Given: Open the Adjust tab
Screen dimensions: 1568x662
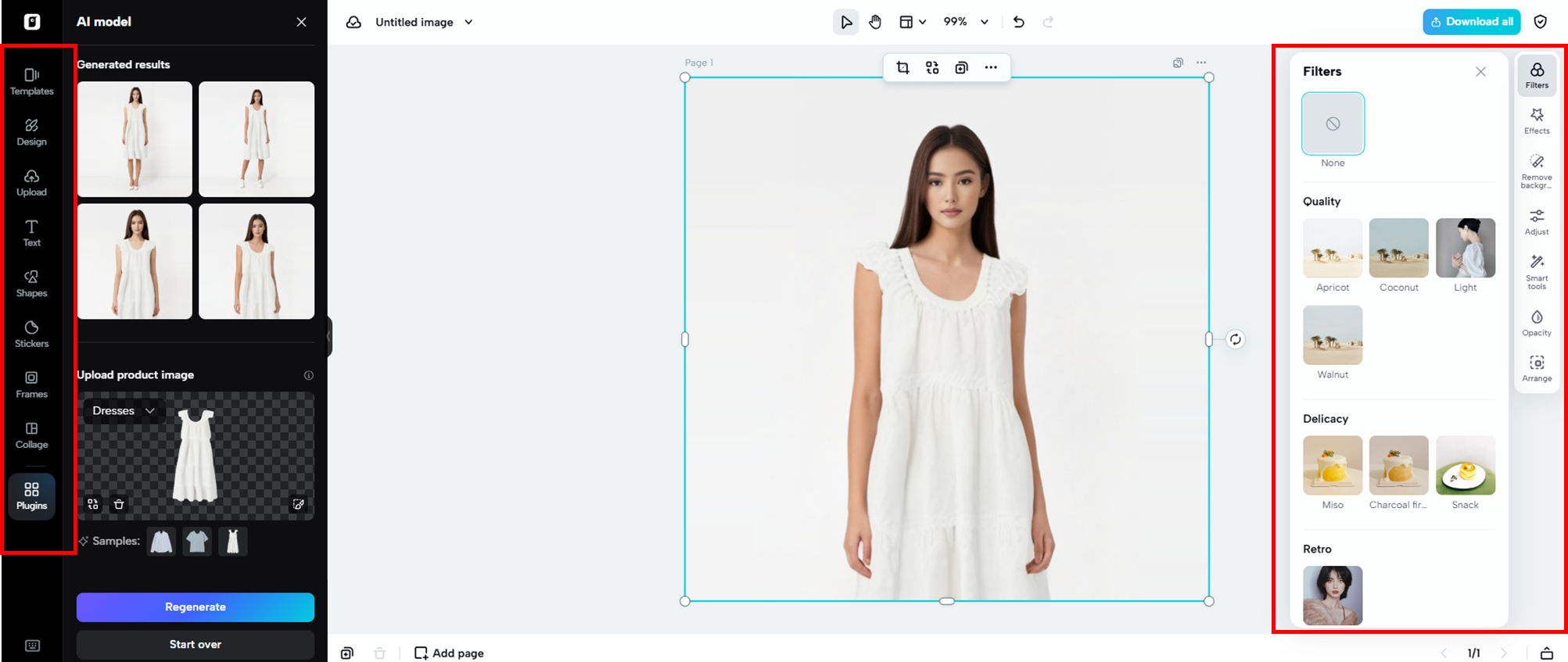Looking at the screenshot, I should pyautogui.click(x=1537, y=222).
